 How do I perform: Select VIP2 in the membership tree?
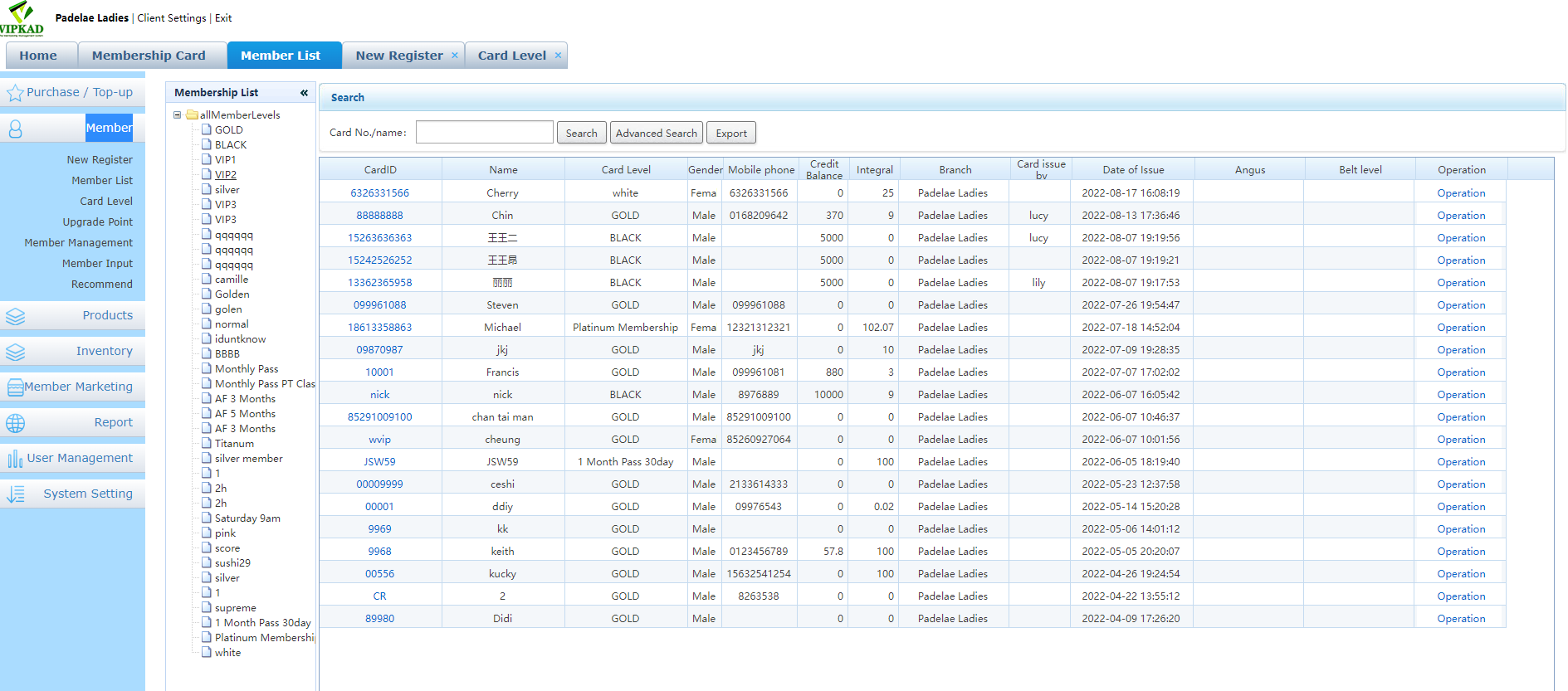pos(226,175)
